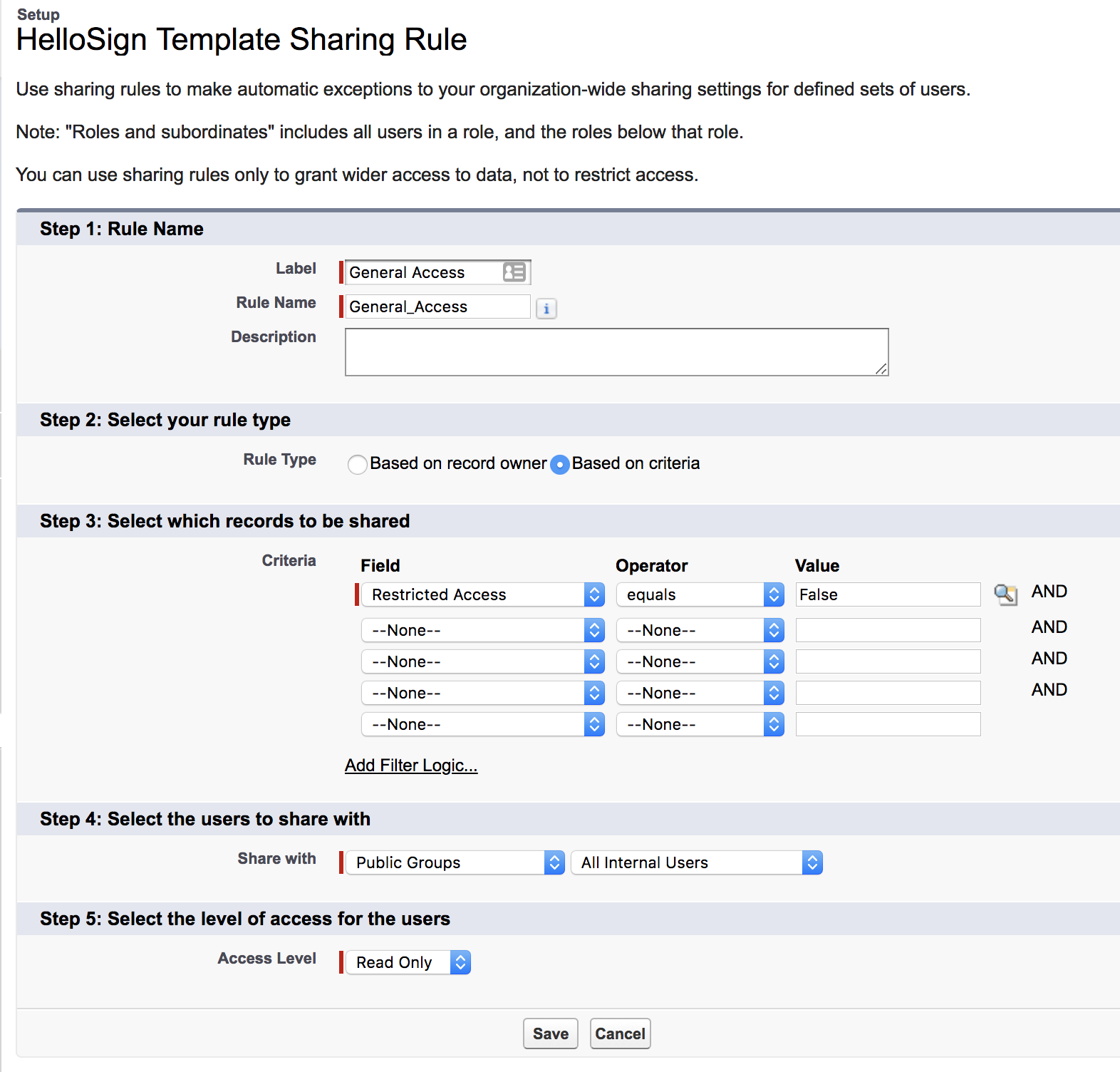Click the Description text area
The image size is (1120, 1072).
(x=617, y=352)
